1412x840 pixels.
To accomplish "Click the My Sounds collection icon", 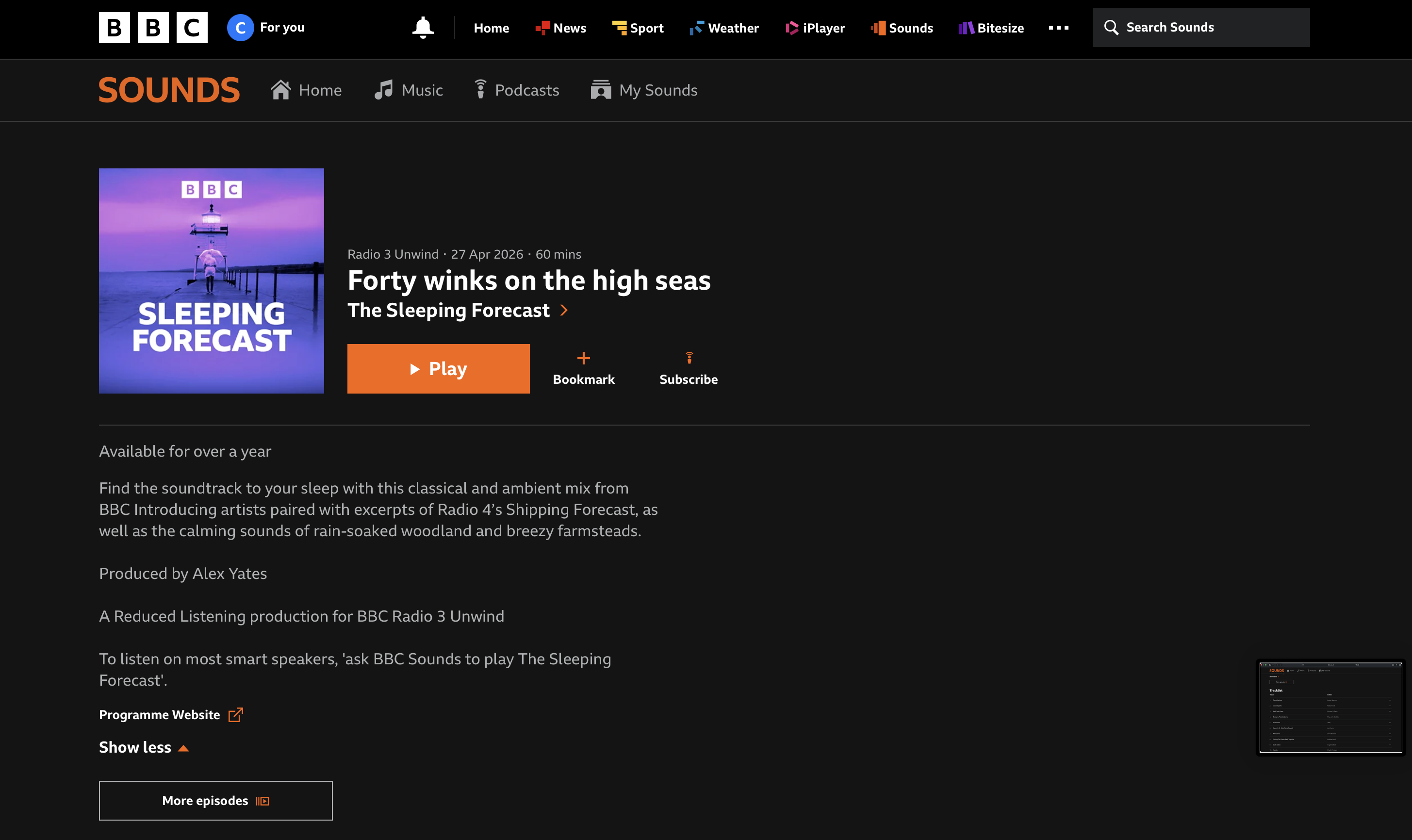I will 600,89.
